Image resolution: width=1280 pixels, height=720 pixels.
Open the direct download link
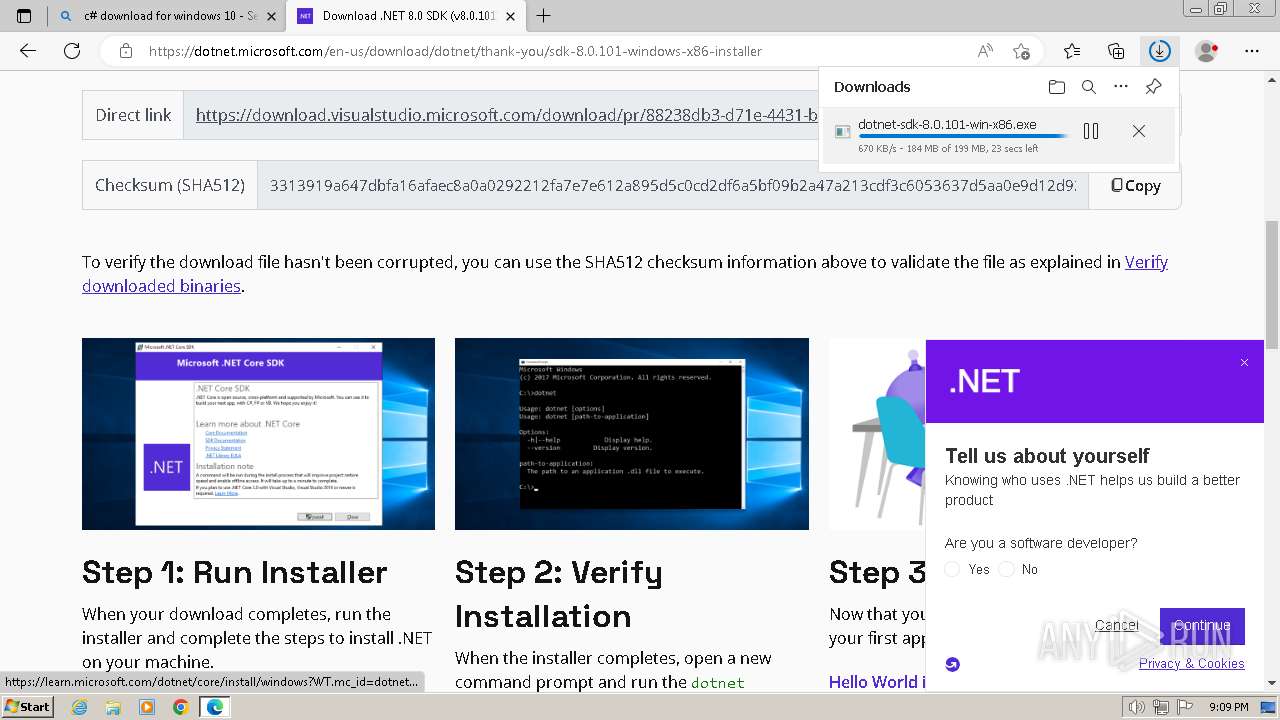pos(507,115)
